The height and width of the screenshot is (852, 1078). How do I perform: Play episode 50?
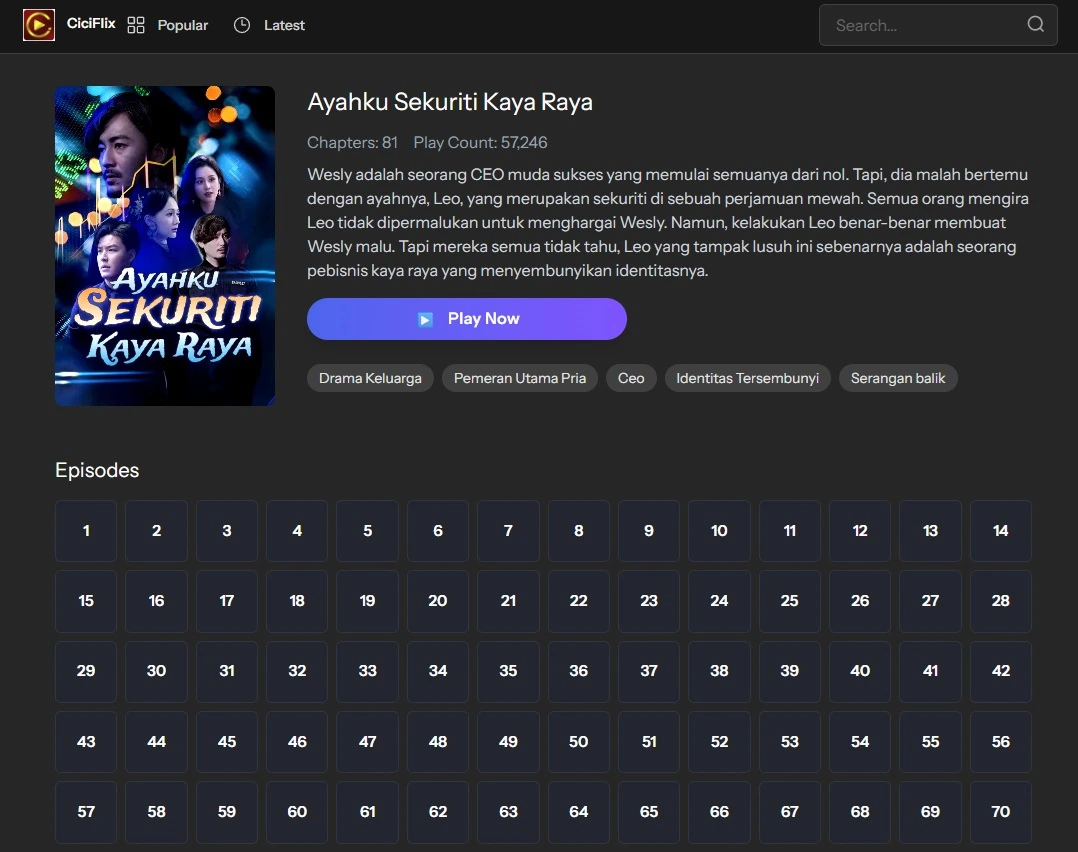click(578, 742)
